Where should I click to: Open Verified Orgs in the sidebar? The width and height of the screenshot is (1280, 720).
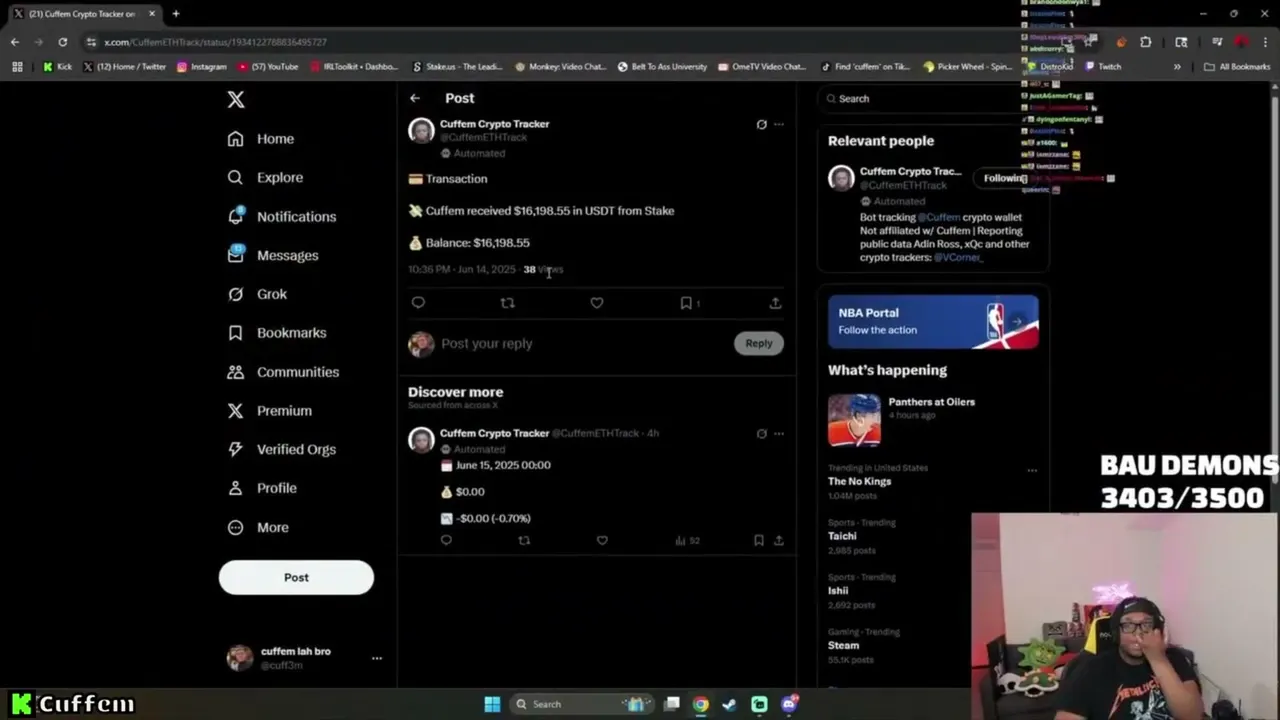281,449
